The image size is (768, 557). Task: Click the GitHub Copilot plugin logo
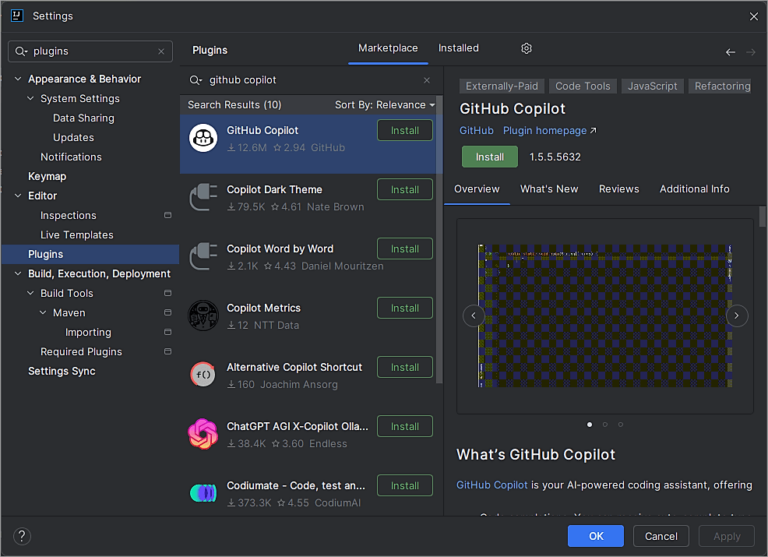203,138
